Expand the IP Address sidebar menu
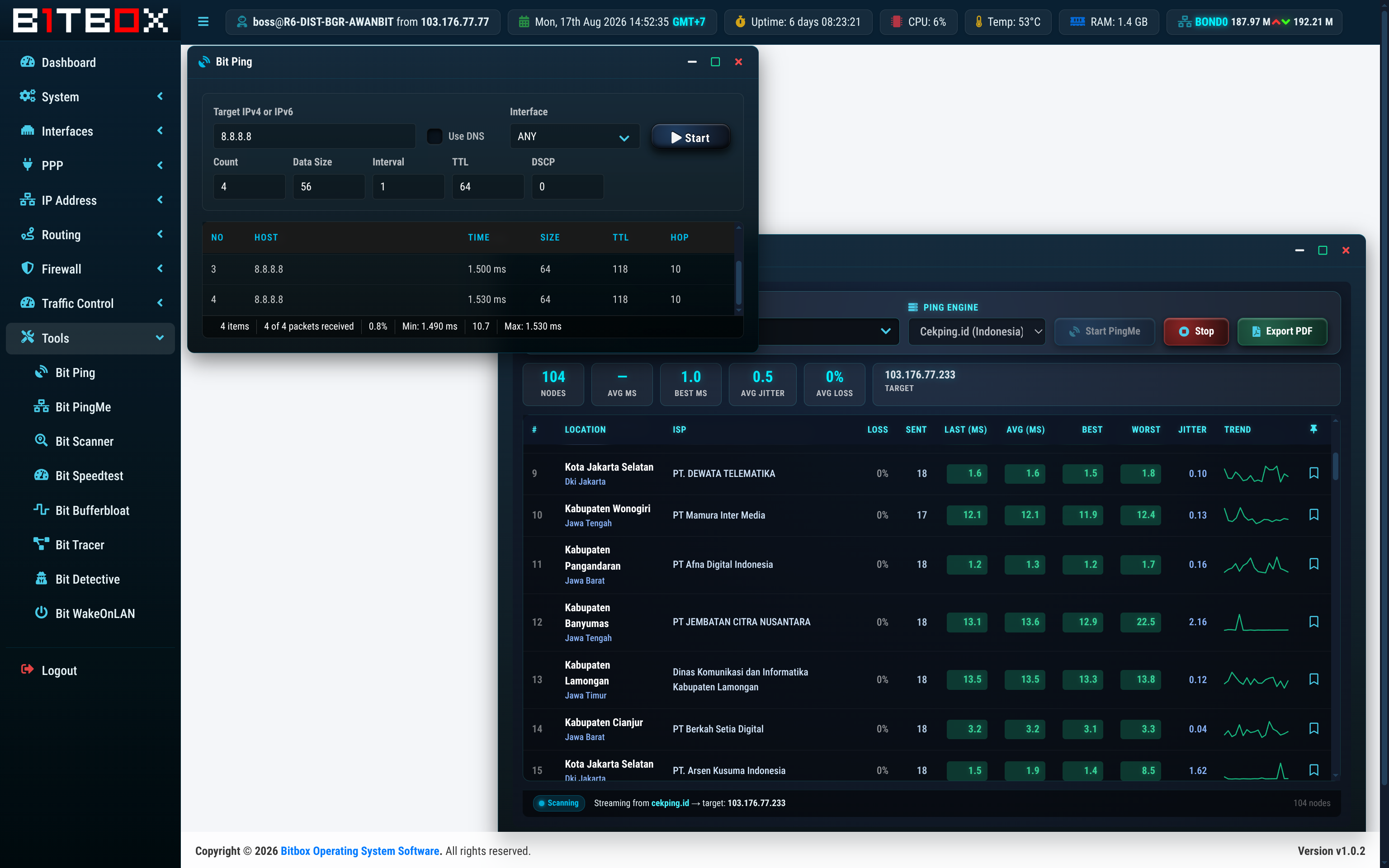 90,200
